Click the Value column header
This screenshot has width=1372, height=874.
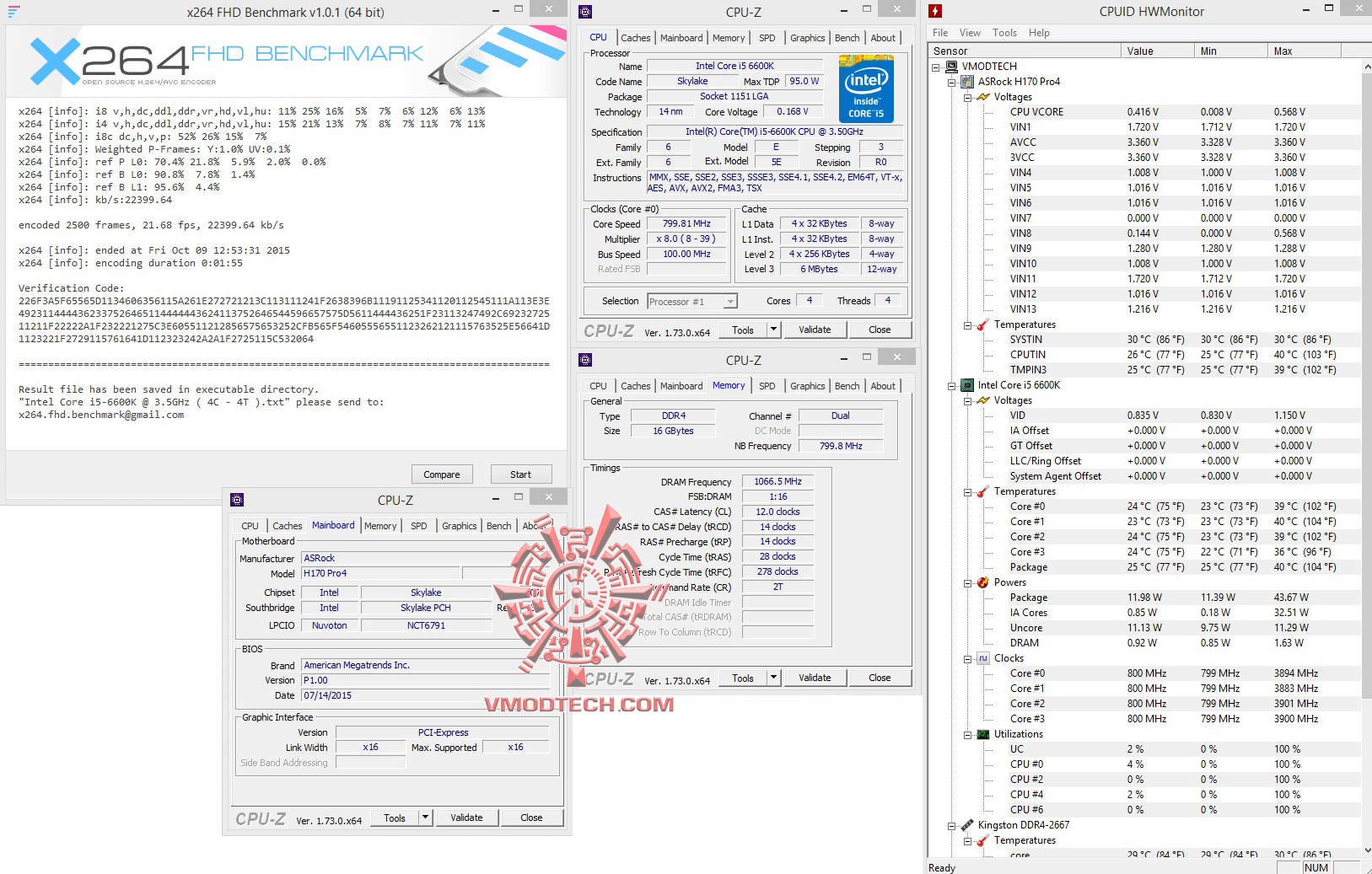(x=1156, y=51)
